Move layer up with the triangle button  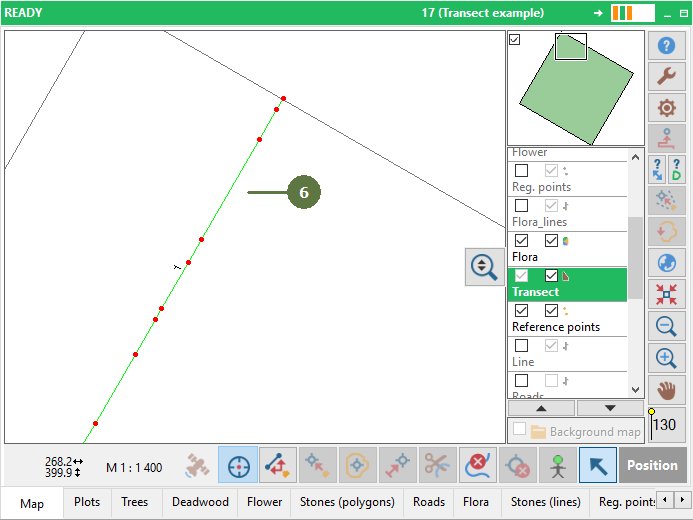(x=541, y=408)
